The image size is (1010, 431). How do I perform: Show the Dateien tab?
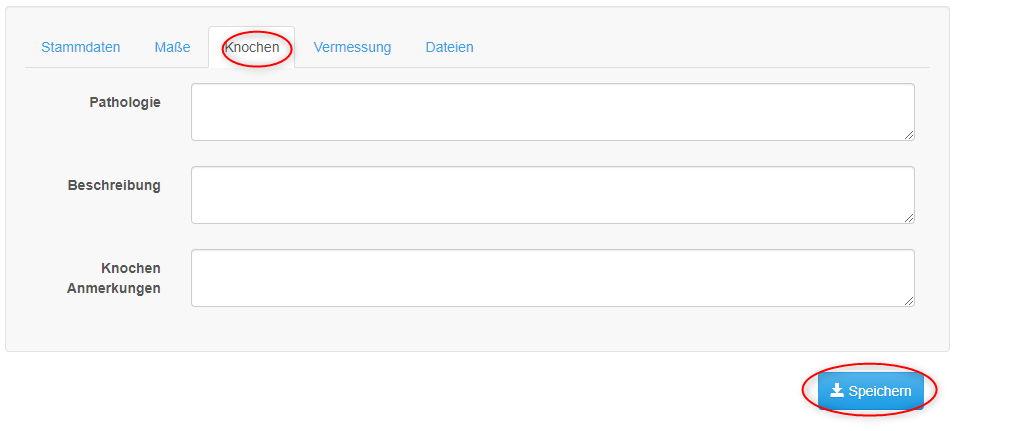coord(450,47)
